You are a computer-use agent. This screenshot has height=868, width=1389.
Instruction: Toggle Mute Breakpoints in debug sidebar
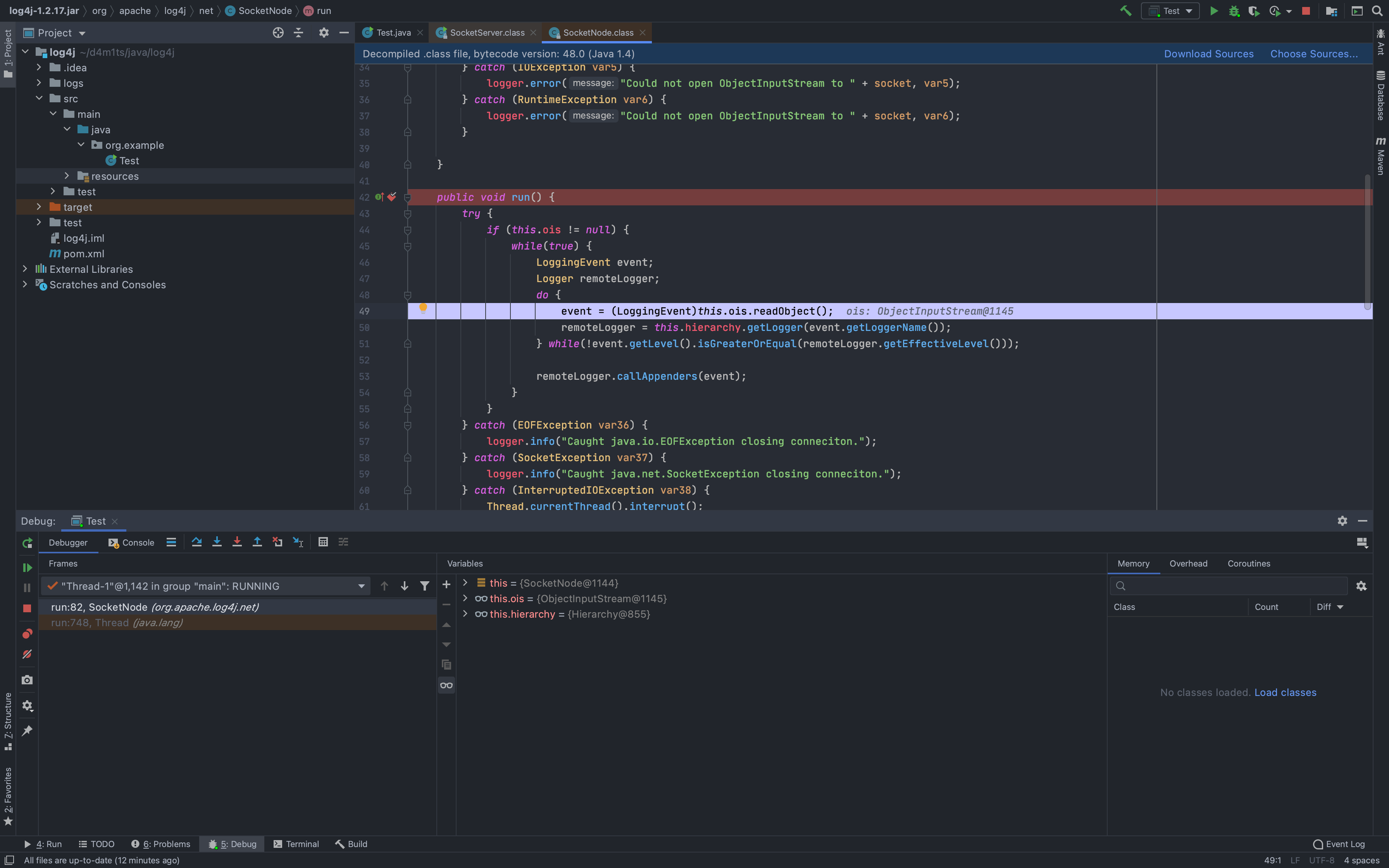coord(27,654)
